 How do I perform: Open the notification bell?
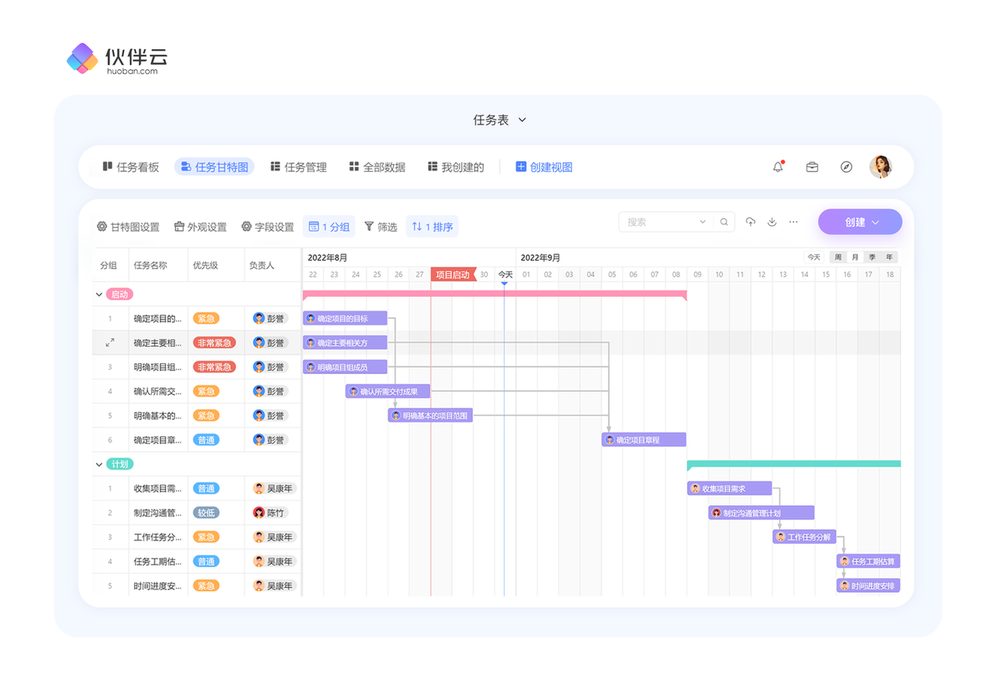tap(778, 167)
